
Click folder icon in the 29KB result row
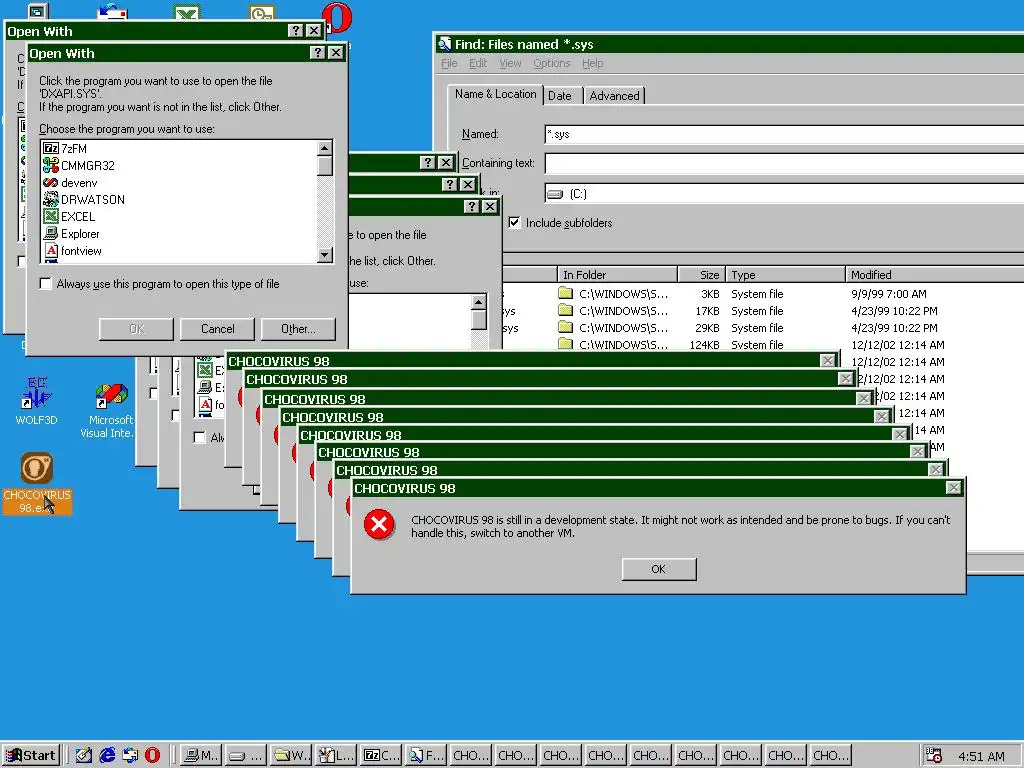click(566, 327)
